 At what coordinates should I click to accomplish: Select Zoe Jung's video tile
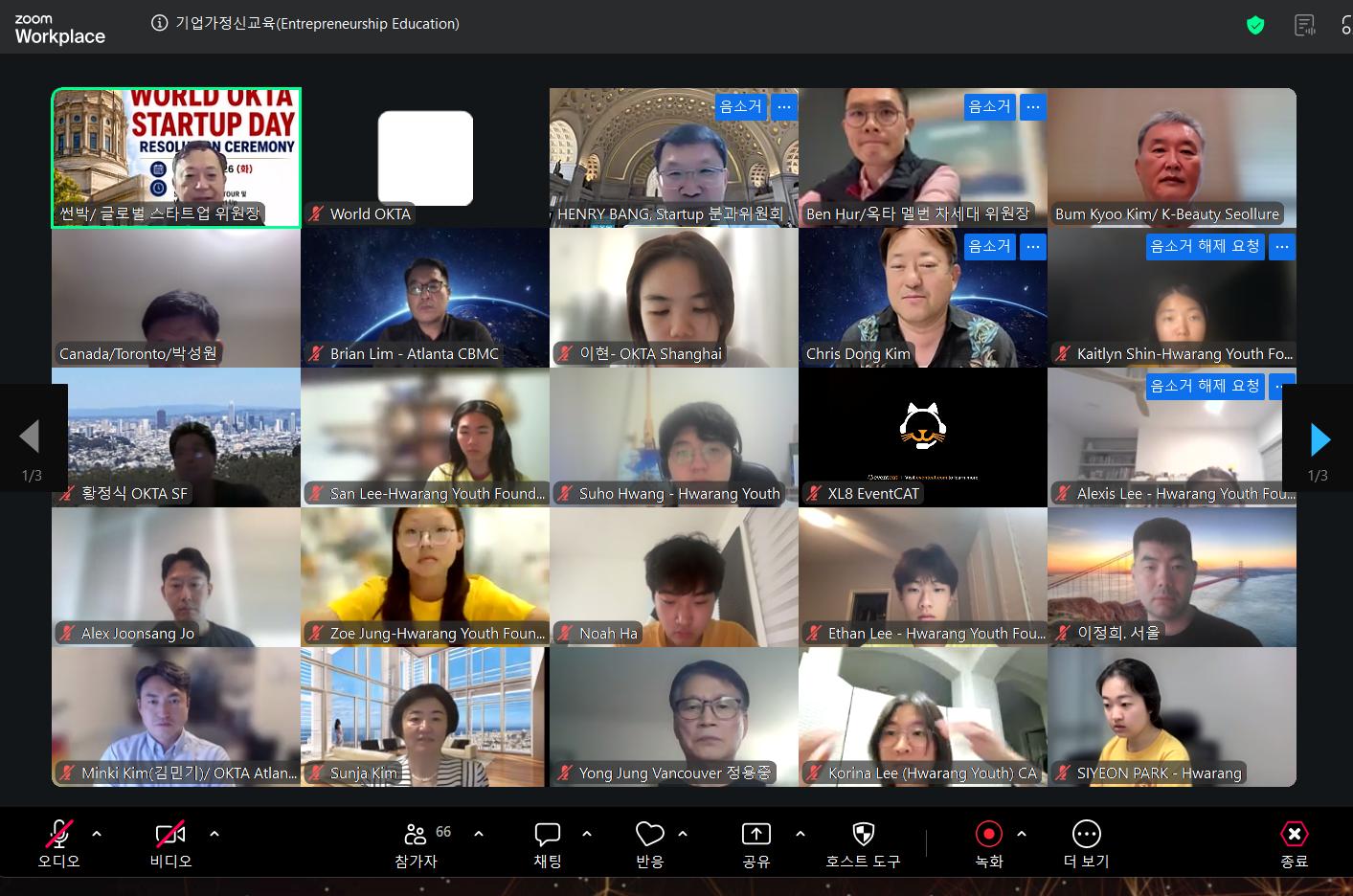click(x=425, y=577)
